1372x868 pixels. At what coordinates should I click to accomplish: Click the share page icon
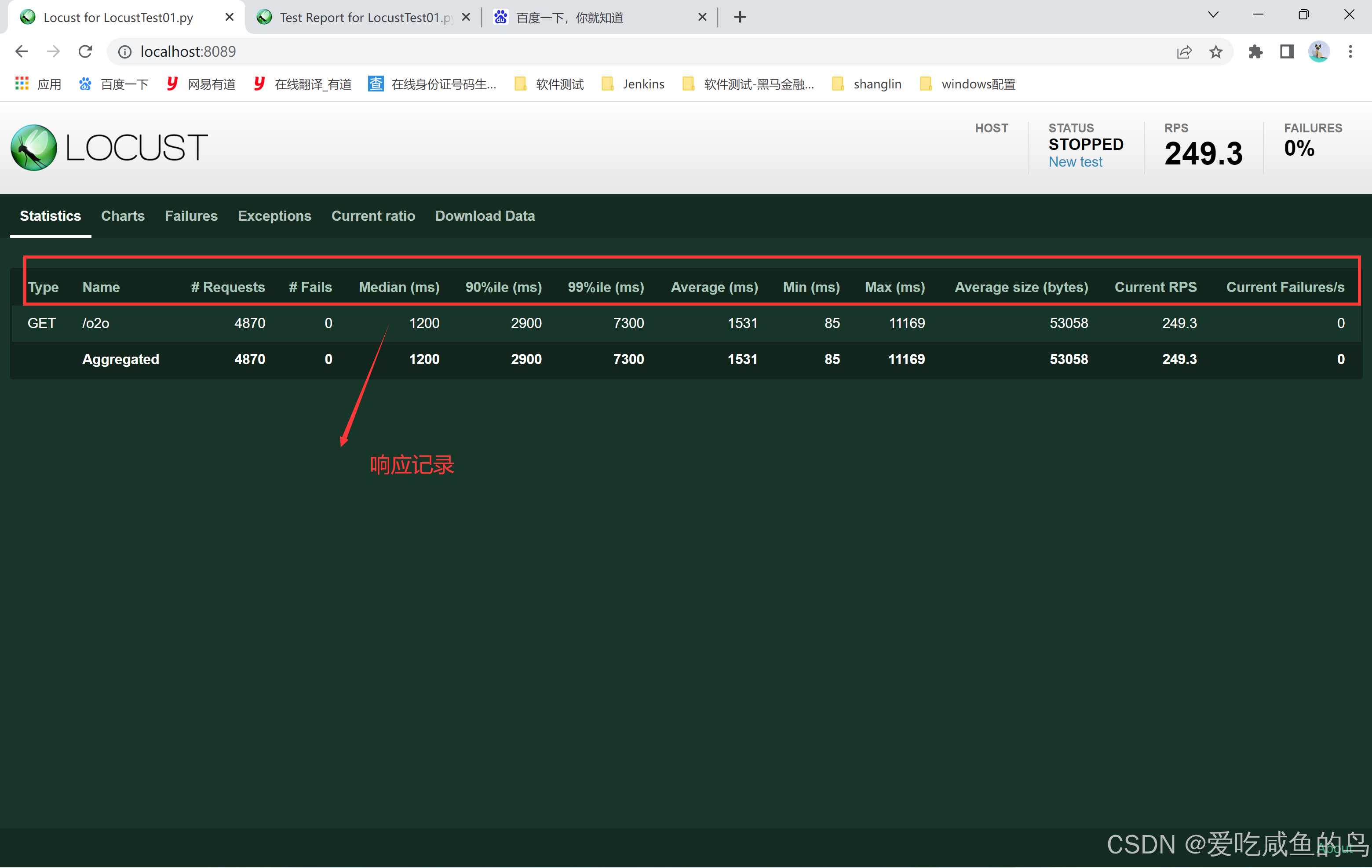1184,52
